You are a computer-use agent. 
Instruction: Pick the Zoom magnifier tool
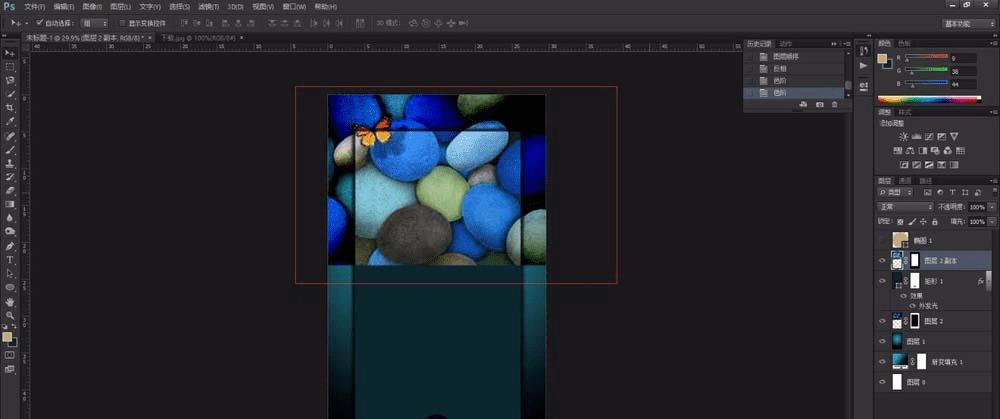coord(10,314)
